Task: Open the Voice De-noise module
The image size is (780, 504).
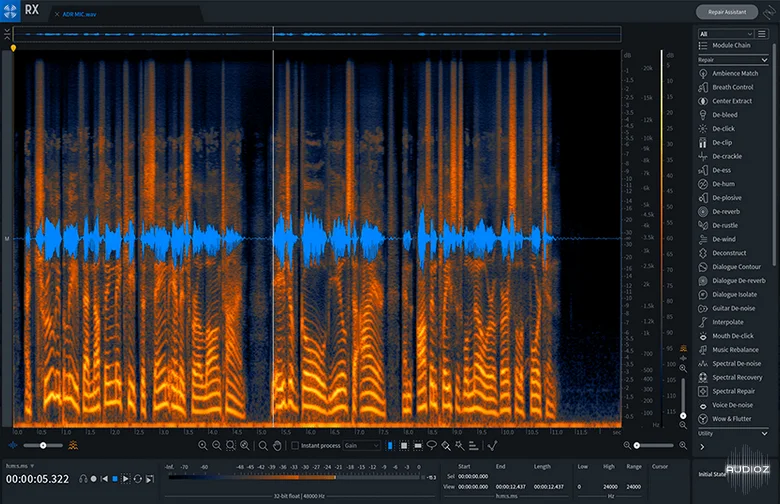Action: (726, 405)
